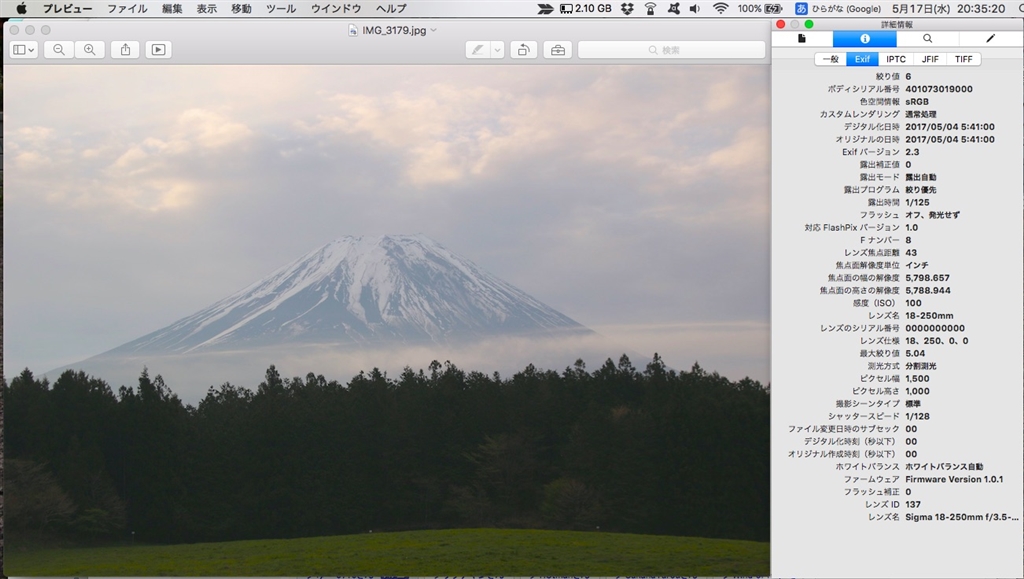Switch to the JFIF segment
1024x579 pixels.
[x=930, y=59]
